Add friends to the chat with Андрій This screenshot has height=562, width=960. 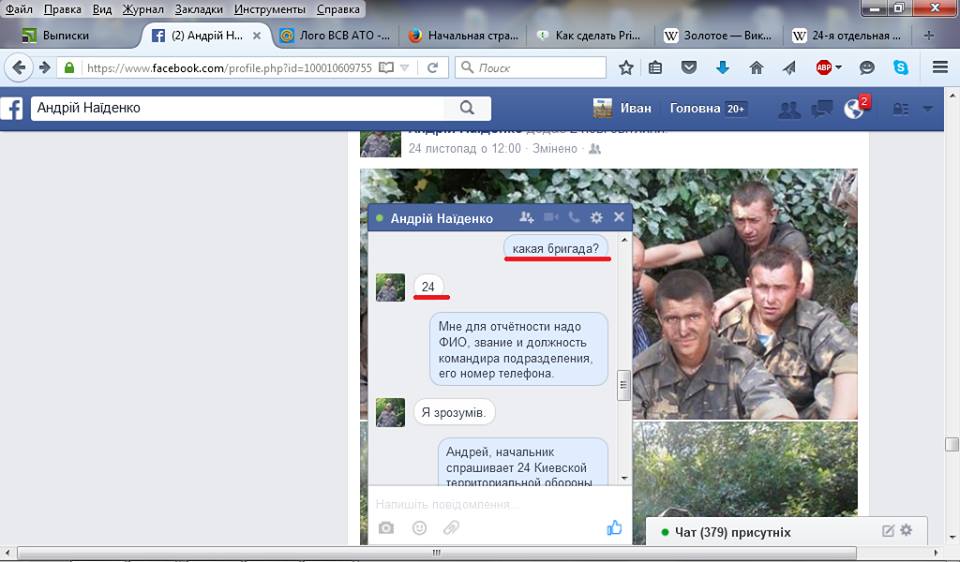(x=527, y=217)
